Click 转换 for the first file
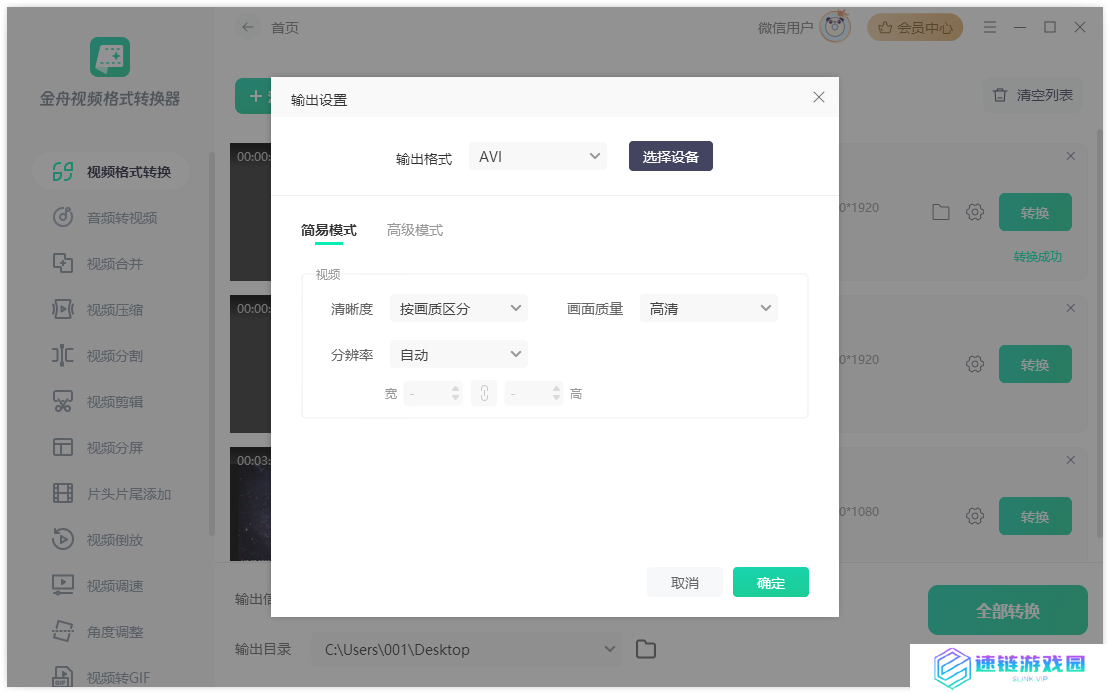The height and width of the screenshot is (694, 1110). tap(1035, 212)
